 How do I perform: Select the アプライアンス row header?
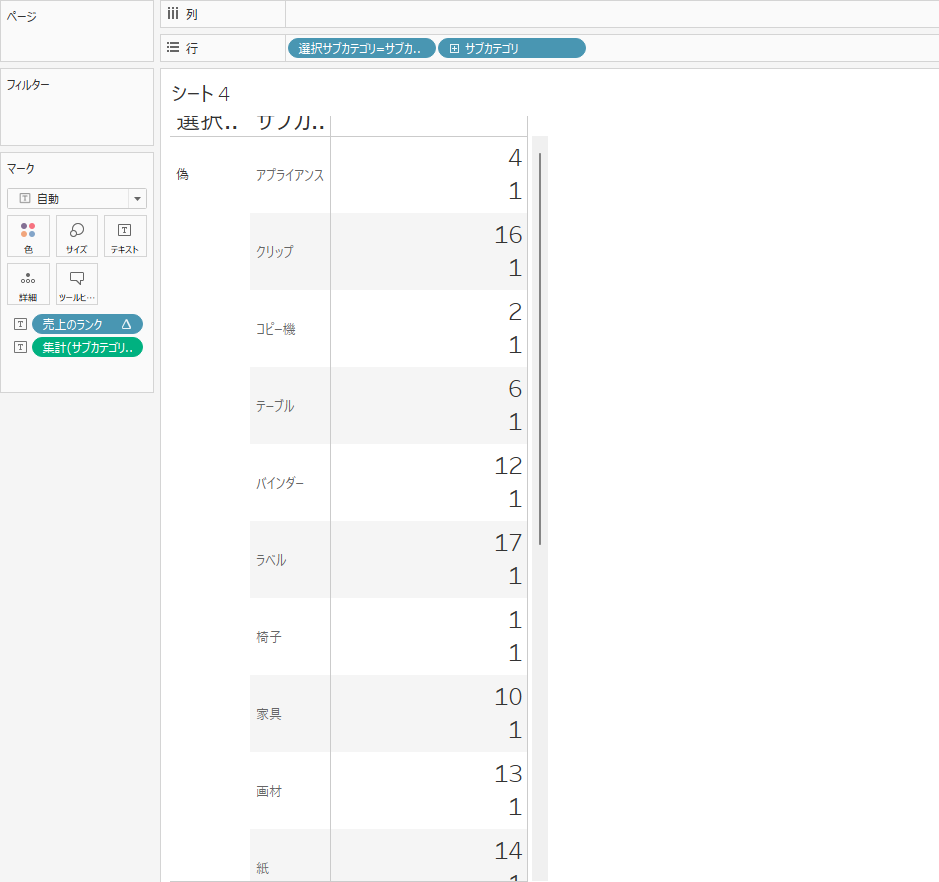tap(290, 175)
